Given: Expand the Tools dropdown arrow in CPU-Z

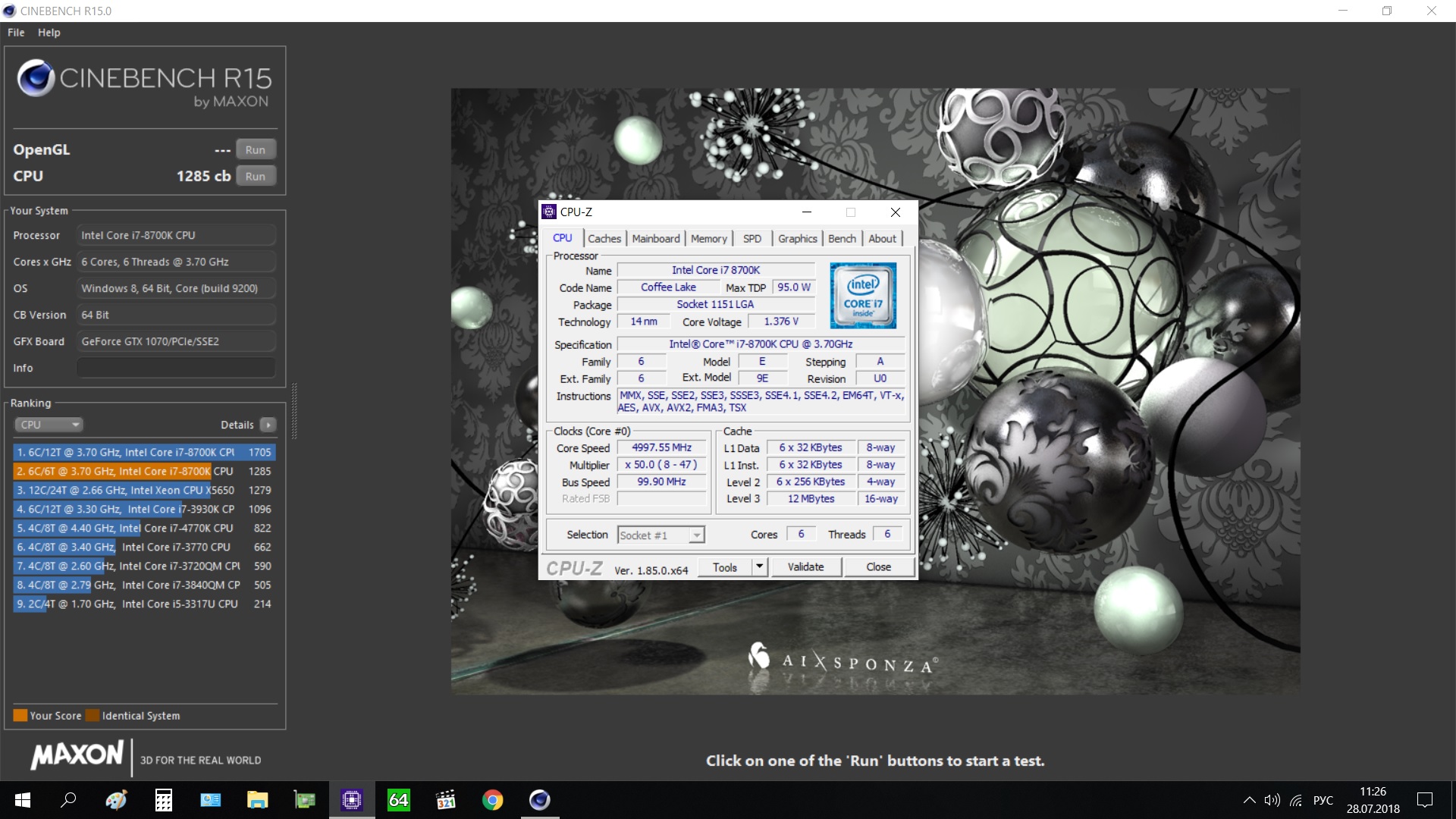Looking at the screenshot, I should (x=760, y=566).
